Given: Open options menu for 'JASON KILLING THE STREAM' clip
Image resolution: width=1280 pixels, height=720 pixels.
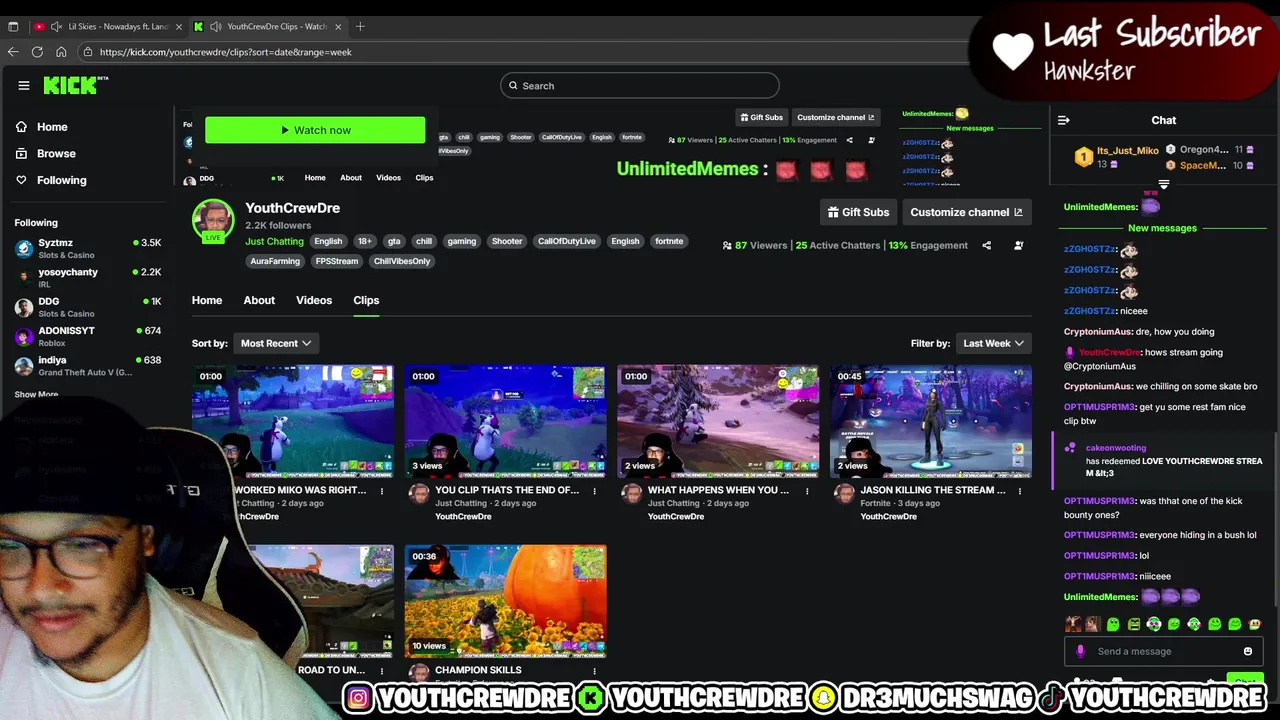Looking at the screenshot, I should [1020, 491].
